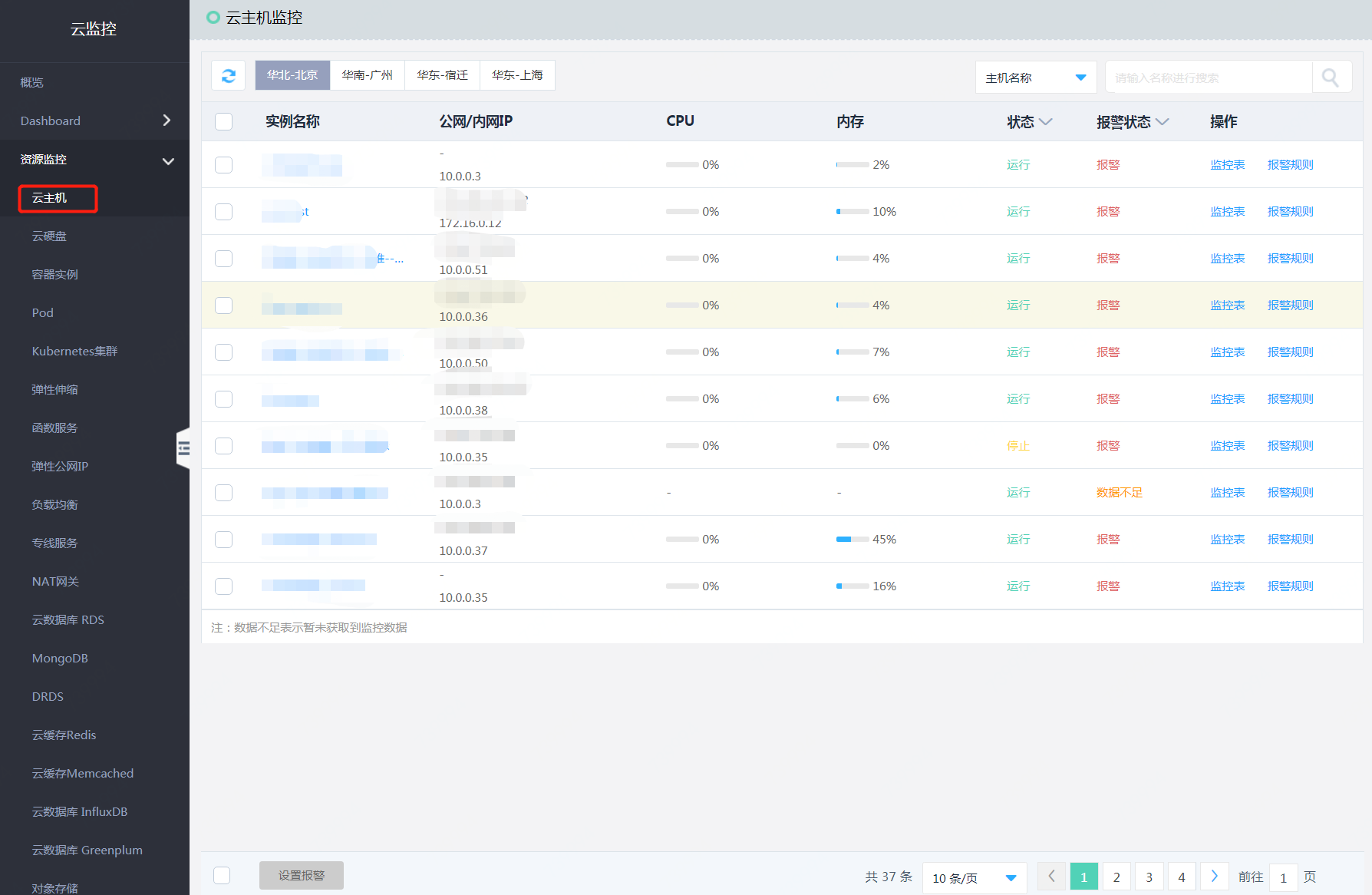Click the refresh icon beside region tabs
1372x895 pixels.
pos(228,75)
